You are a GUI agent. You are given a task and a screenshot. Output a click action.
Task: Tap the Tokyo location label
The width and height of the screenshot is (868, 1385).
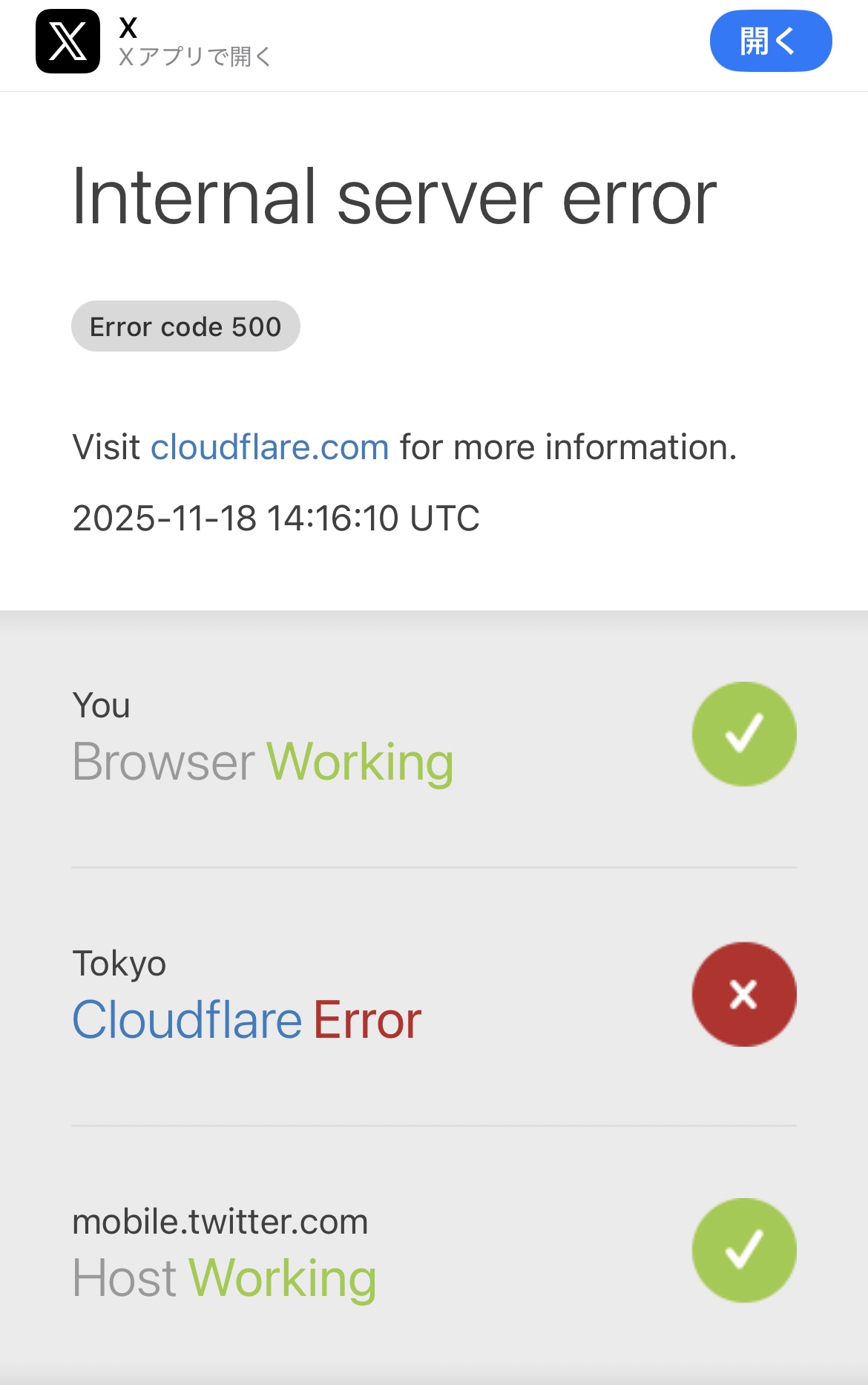coord(119,964)
